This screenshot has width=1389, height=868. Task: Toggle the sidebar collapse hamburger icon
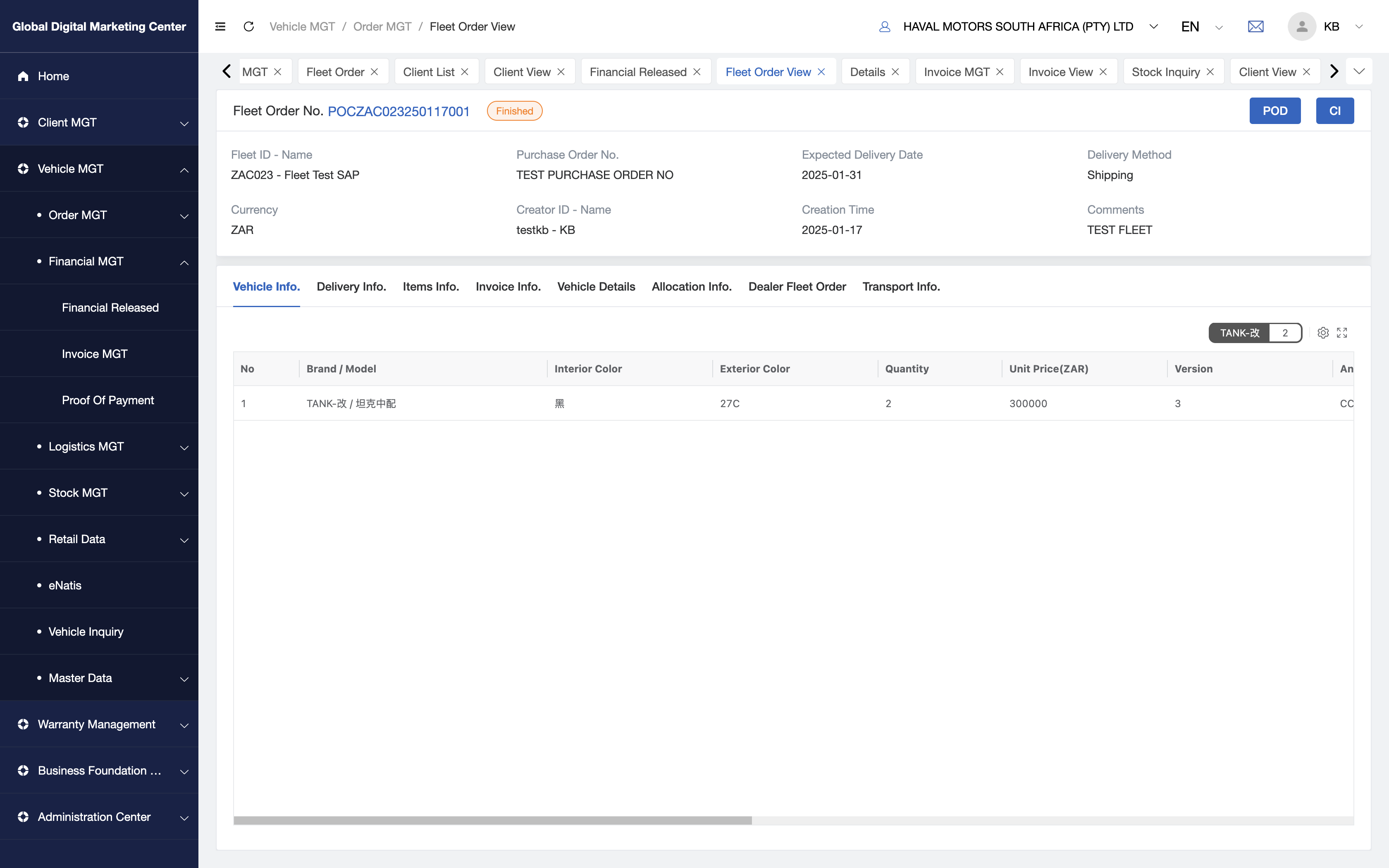coord(220,26)
